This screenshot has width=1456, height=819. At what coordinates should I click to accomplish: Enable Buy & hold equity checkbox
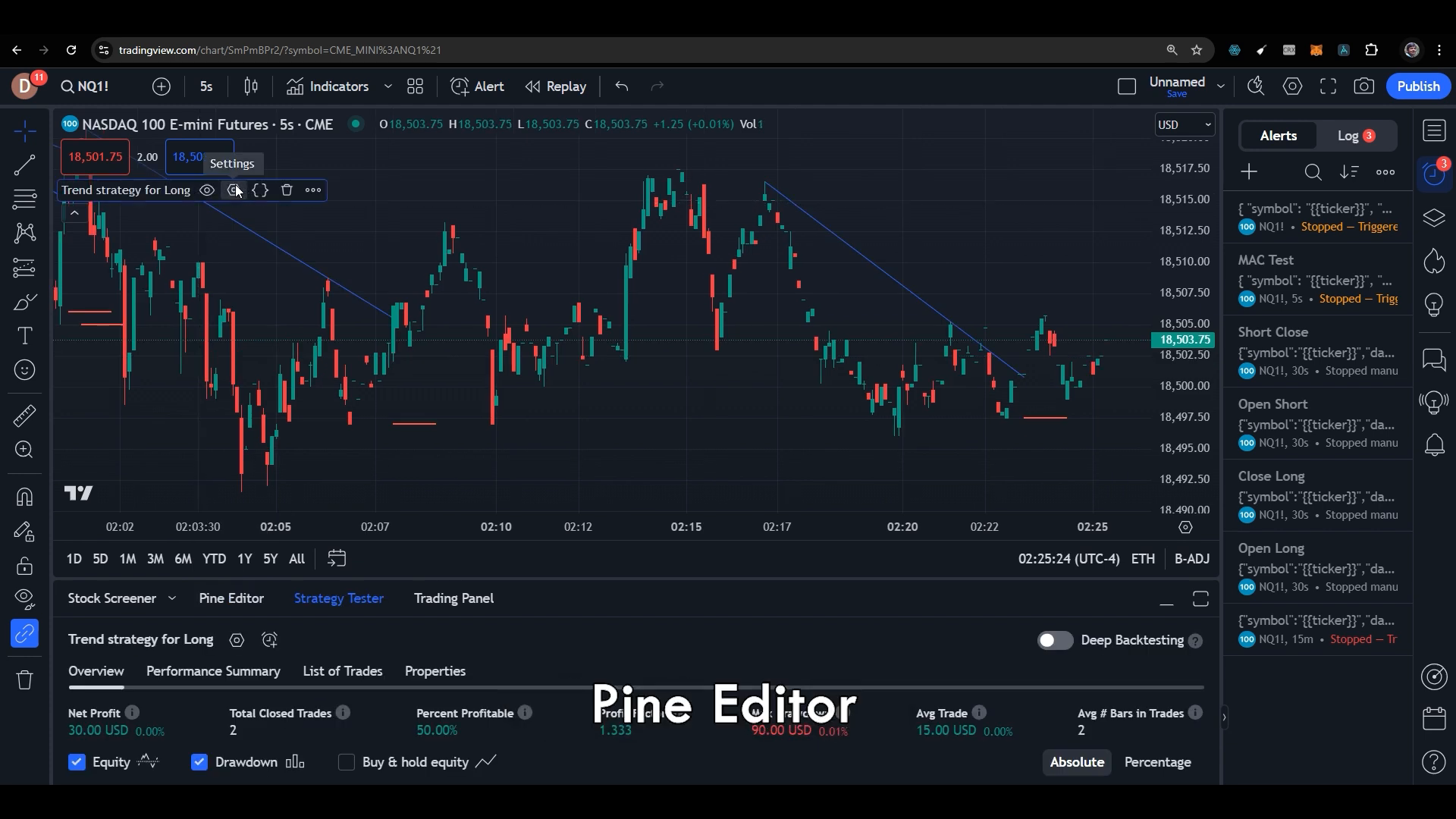point(347,762)
